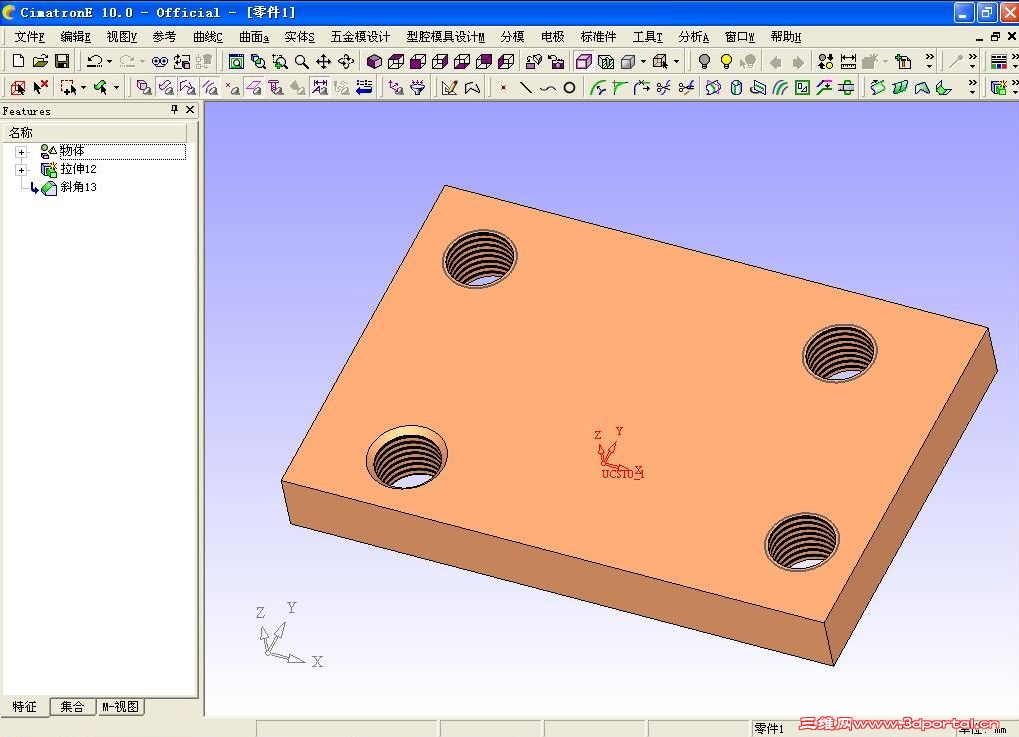Open the 分析A menu
This screenshot has height=737, width=1019.
tap(693, 37)
